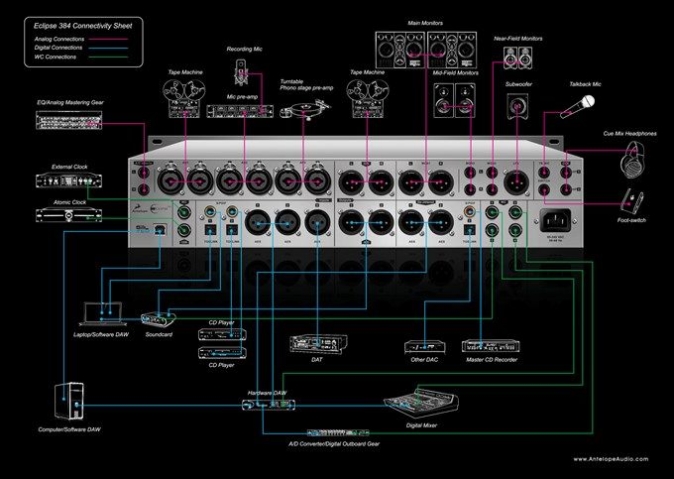674x479 pixels.
Task: Click the Talkback Mic icon
Action: 578,107
